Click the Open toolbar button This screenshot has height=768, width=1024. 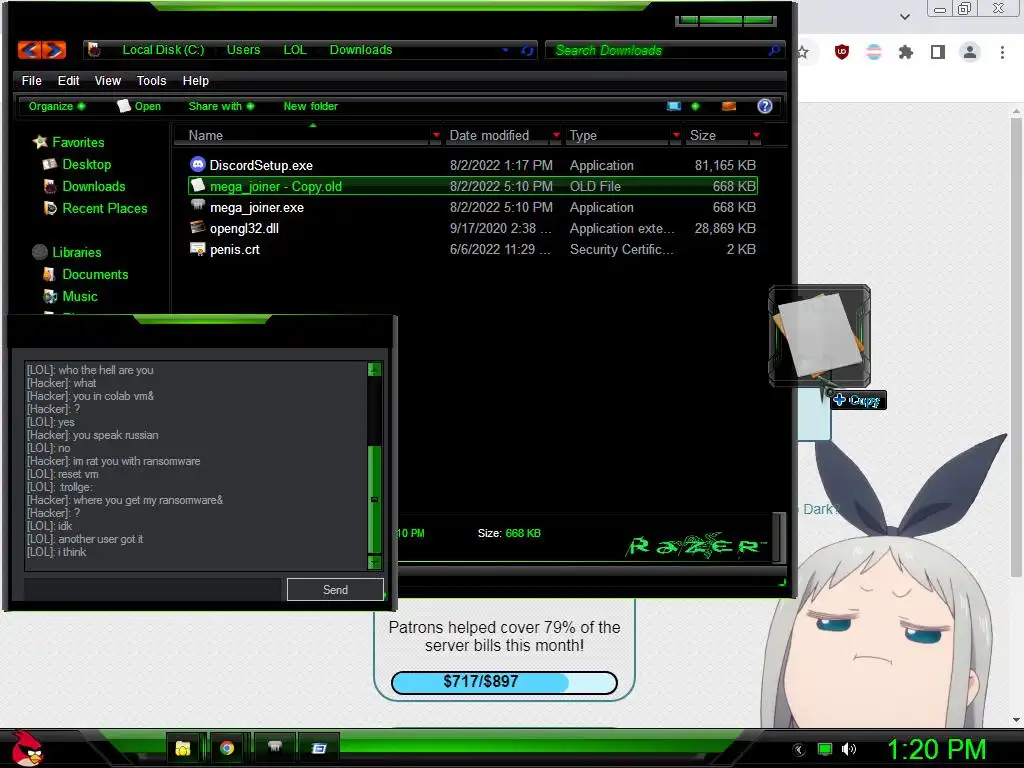click(139, 106)
